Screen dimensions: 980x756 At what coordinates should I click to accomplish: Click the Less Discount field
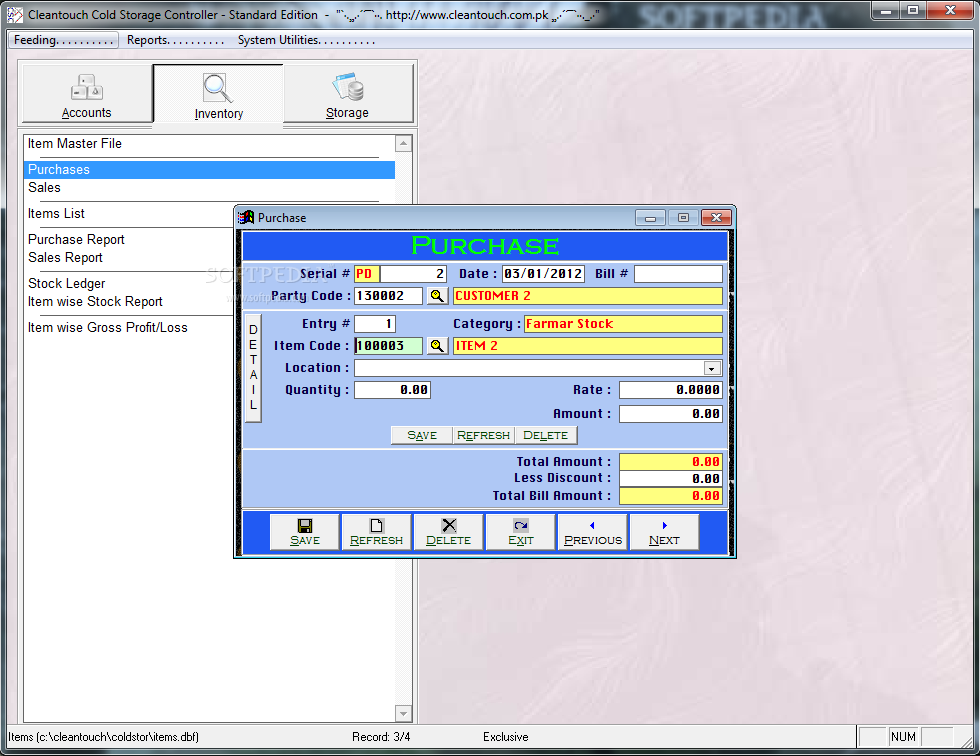671,479
